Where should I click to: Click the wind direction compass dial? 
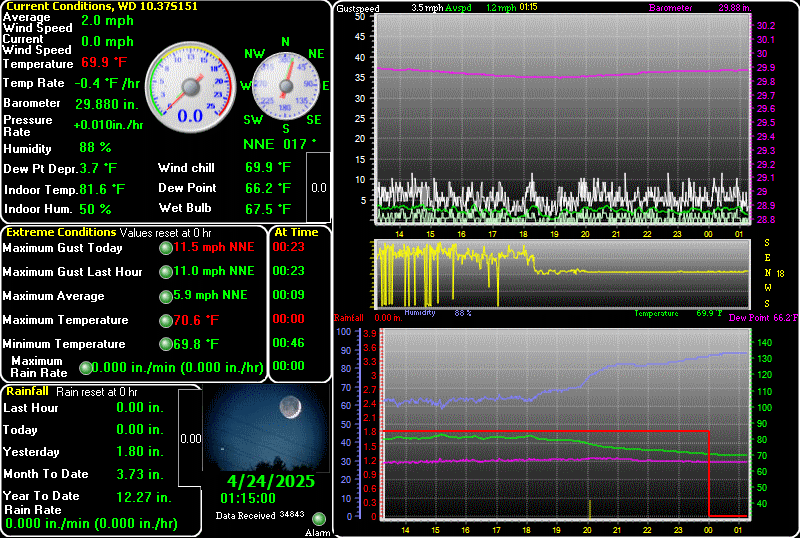(x=285, y=86)
